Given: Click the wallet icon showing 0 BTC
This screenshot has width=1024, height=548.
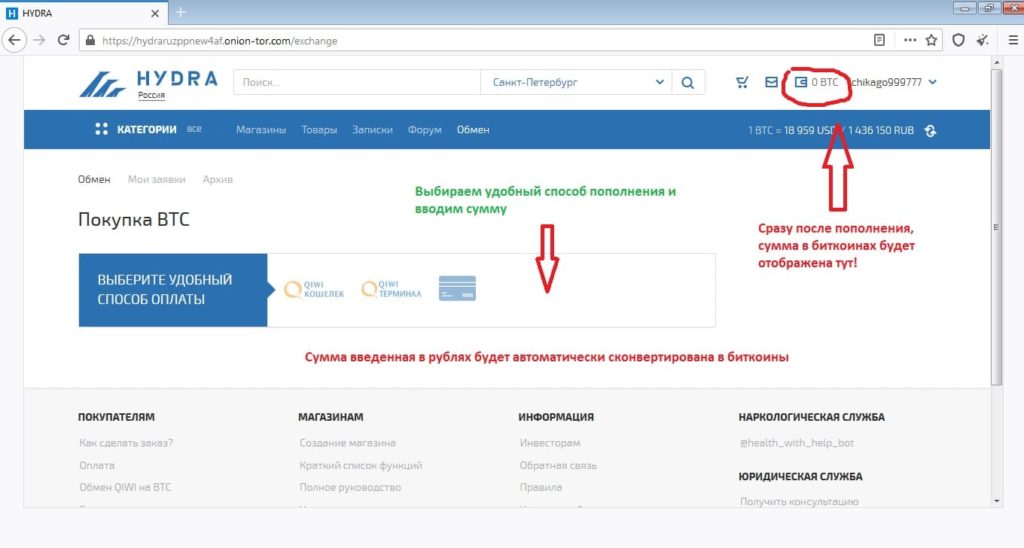Looking at the screenshot, I should pyautogui.click(x=801, y=82).
